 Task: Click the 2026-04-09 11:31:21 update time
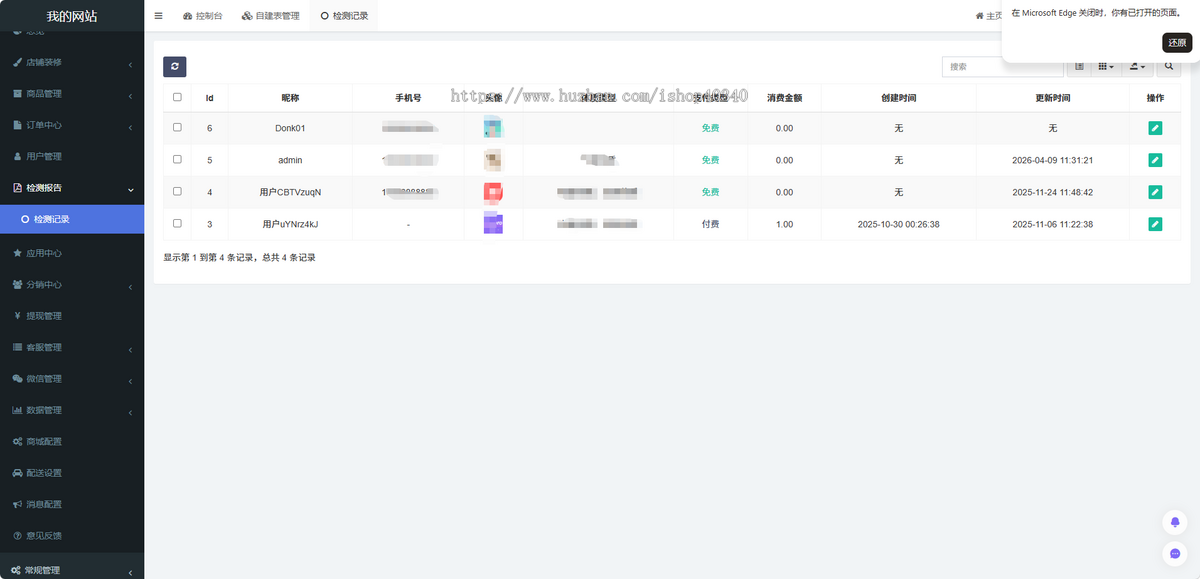pyautogui.click(x=1053, y=160)
